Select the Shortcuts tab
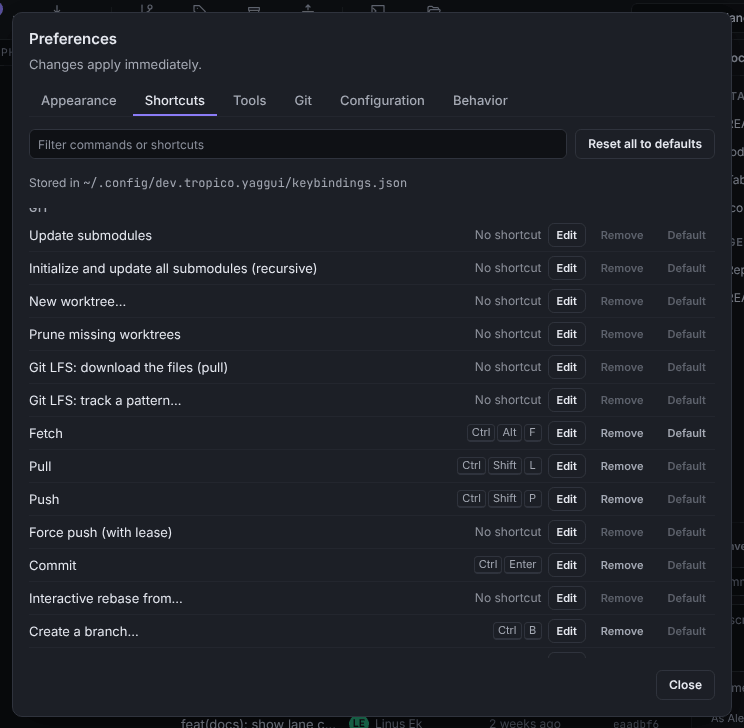744x728 pixels. [175, 101]
